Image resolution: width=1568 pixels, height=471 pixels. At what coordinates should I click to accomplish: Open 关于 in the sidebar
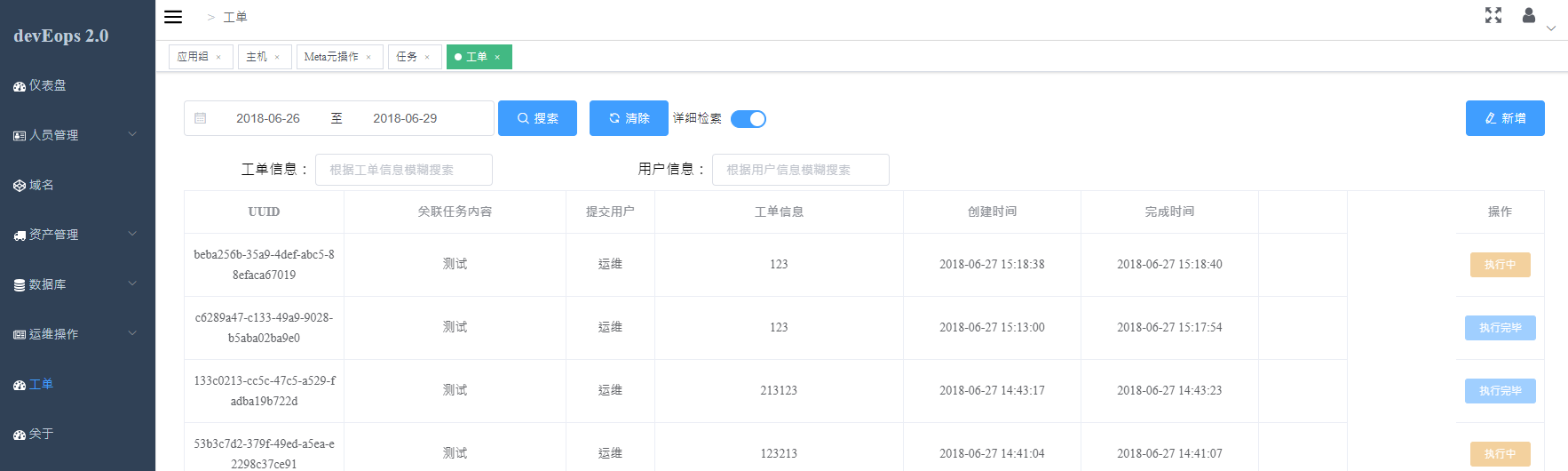[77, 434]
